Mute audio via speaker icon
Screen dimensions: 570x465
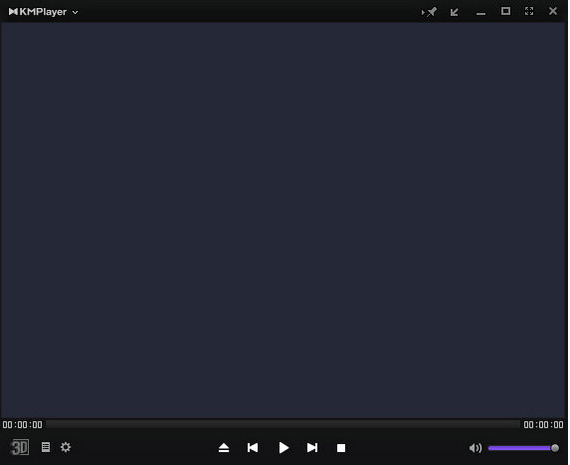click(x=475, y=448)
